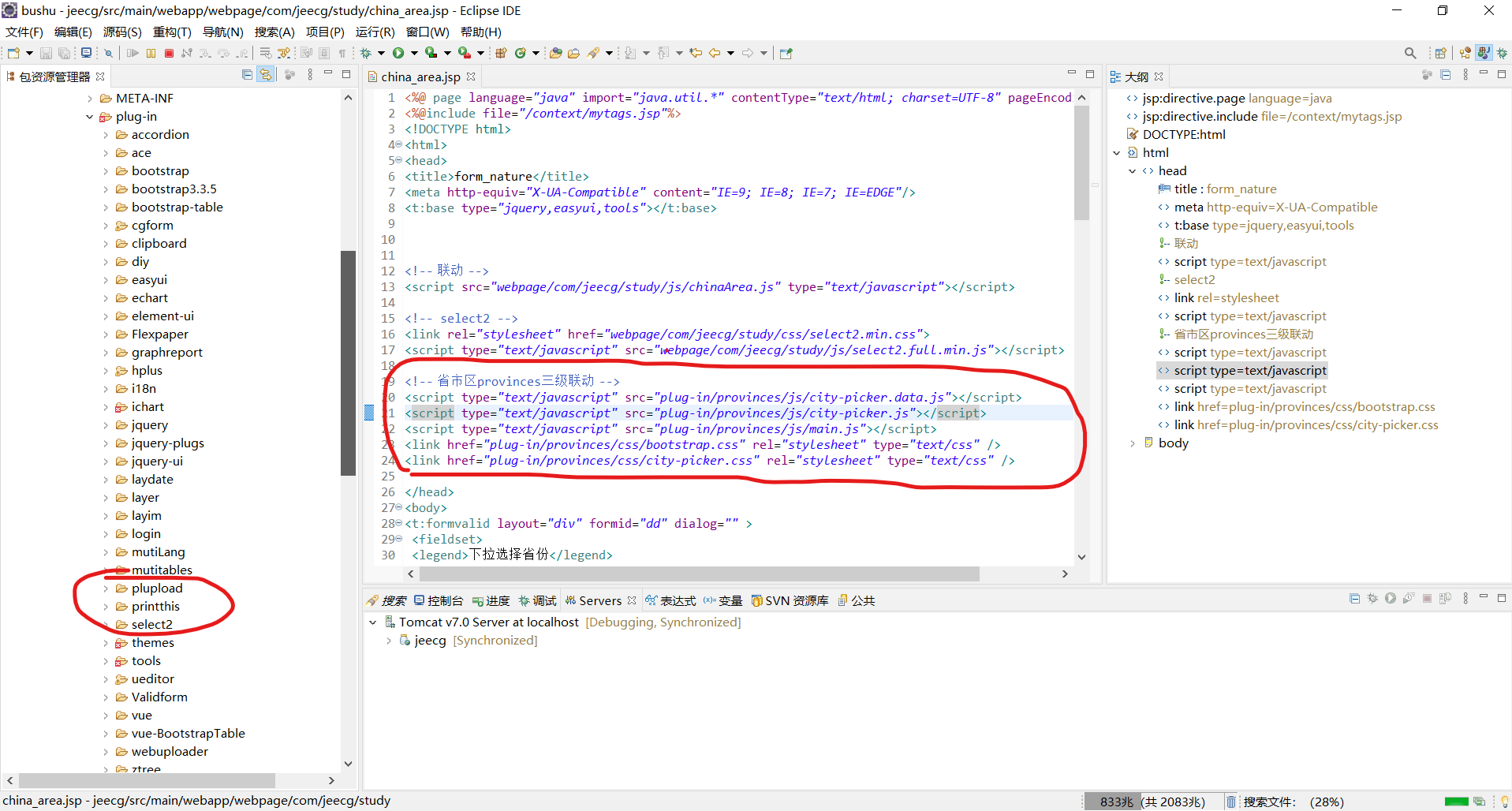Start the server from Servers toolbar
Image resolution: width=1512 pixels, height=811 pixels.
(x=1391, y=599)
